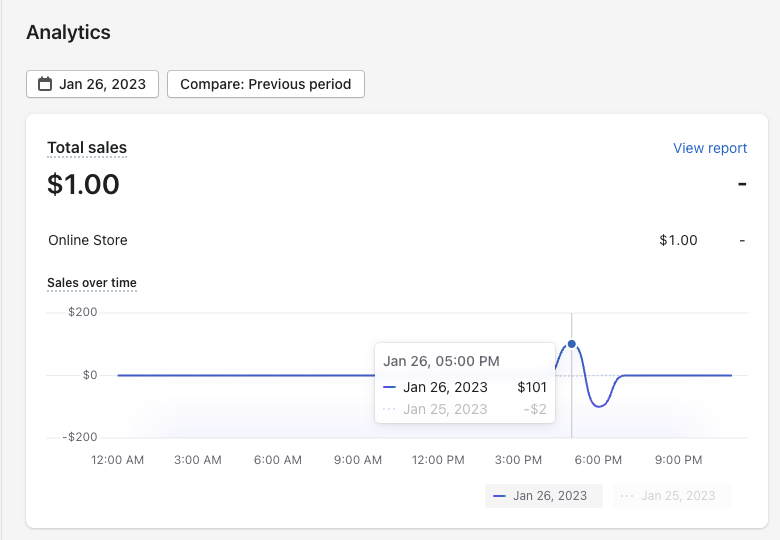The height and width of the screenshot is (540, 780).
Task: Click the 6:00 PM axis label
Action: point(598,460)
